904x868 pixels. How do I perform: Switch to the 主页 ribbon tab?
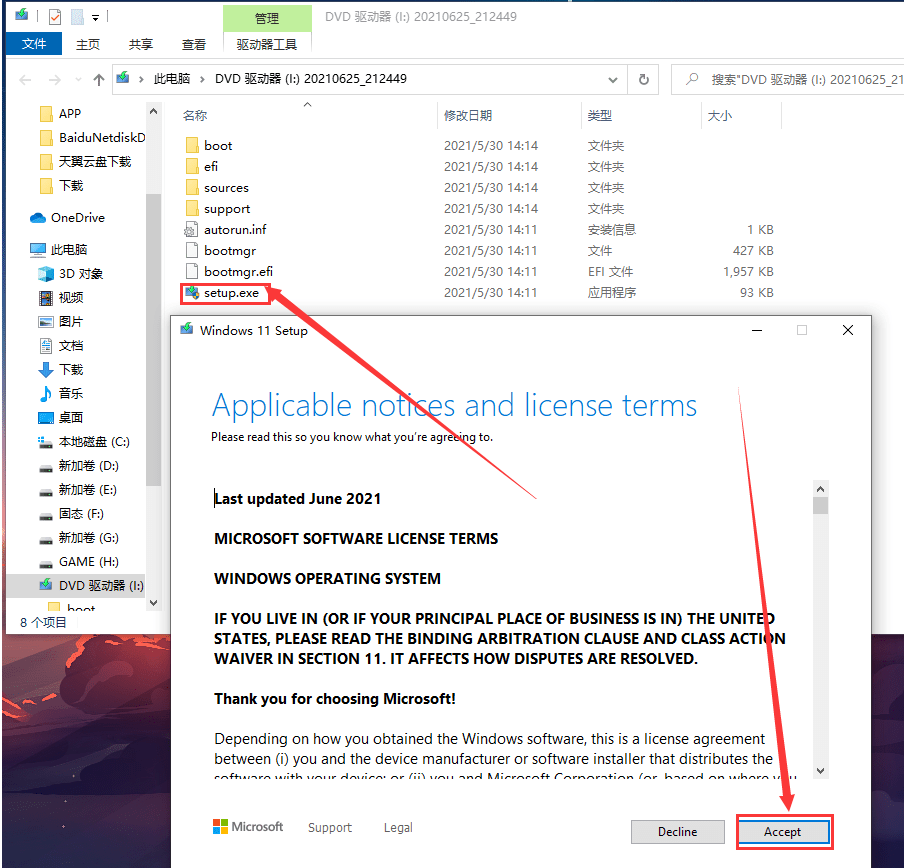88,44
